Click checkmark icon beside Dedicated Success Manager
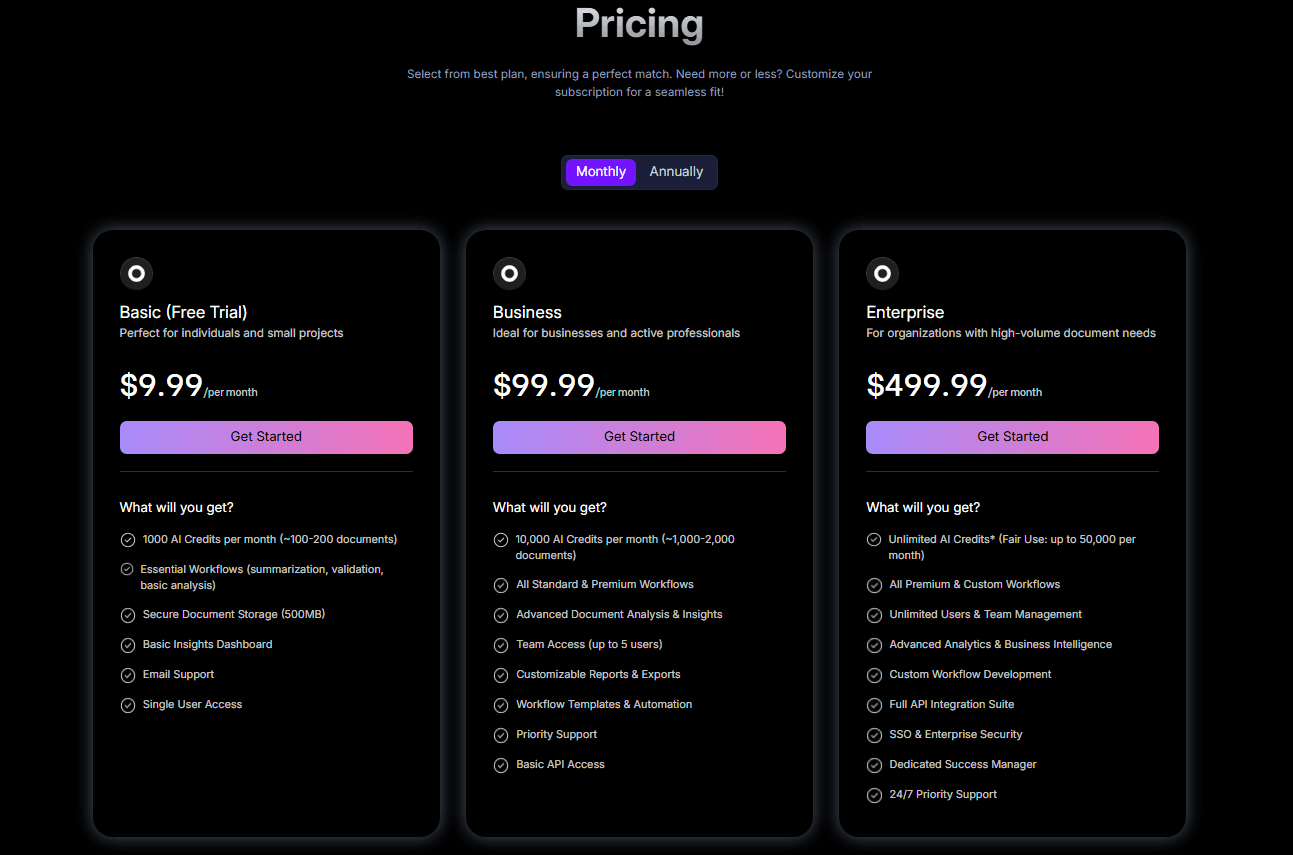Screen dimensions: 1293x855 [874, 765]
